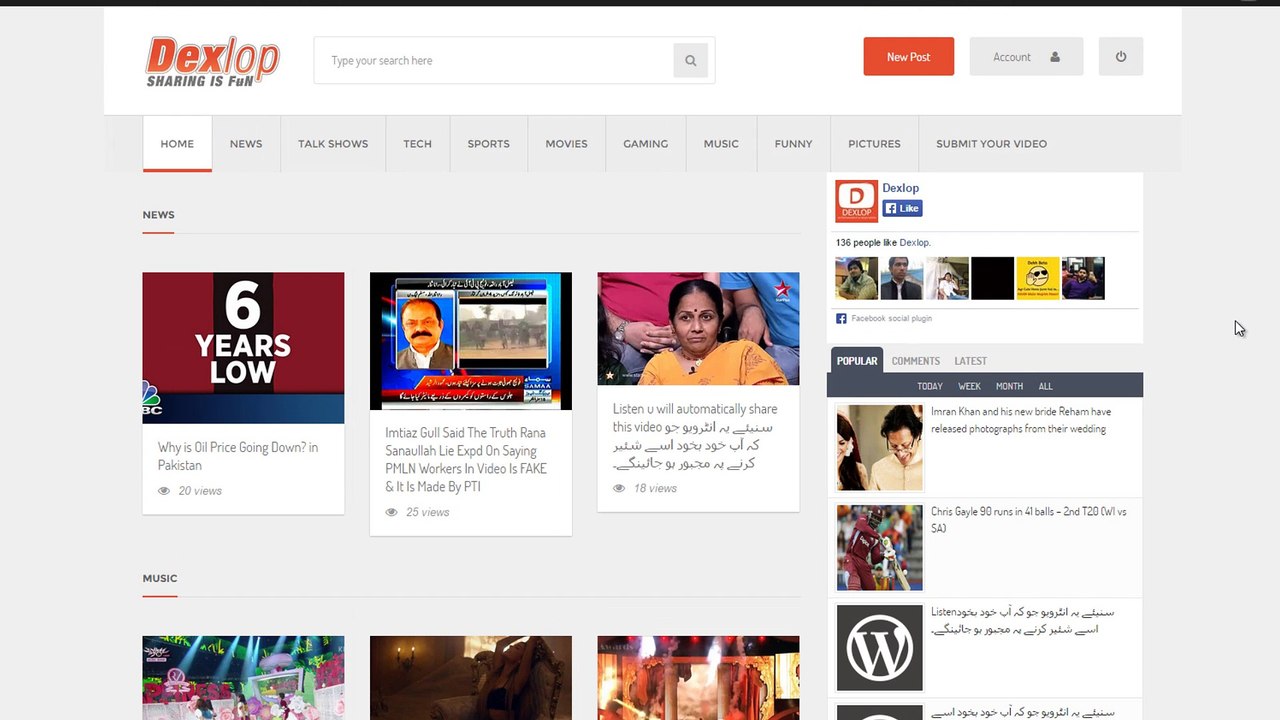Open the Sports menu item
Image resolution: width=1280 pixels, height=720 pixels.
[x=489, y=144]
